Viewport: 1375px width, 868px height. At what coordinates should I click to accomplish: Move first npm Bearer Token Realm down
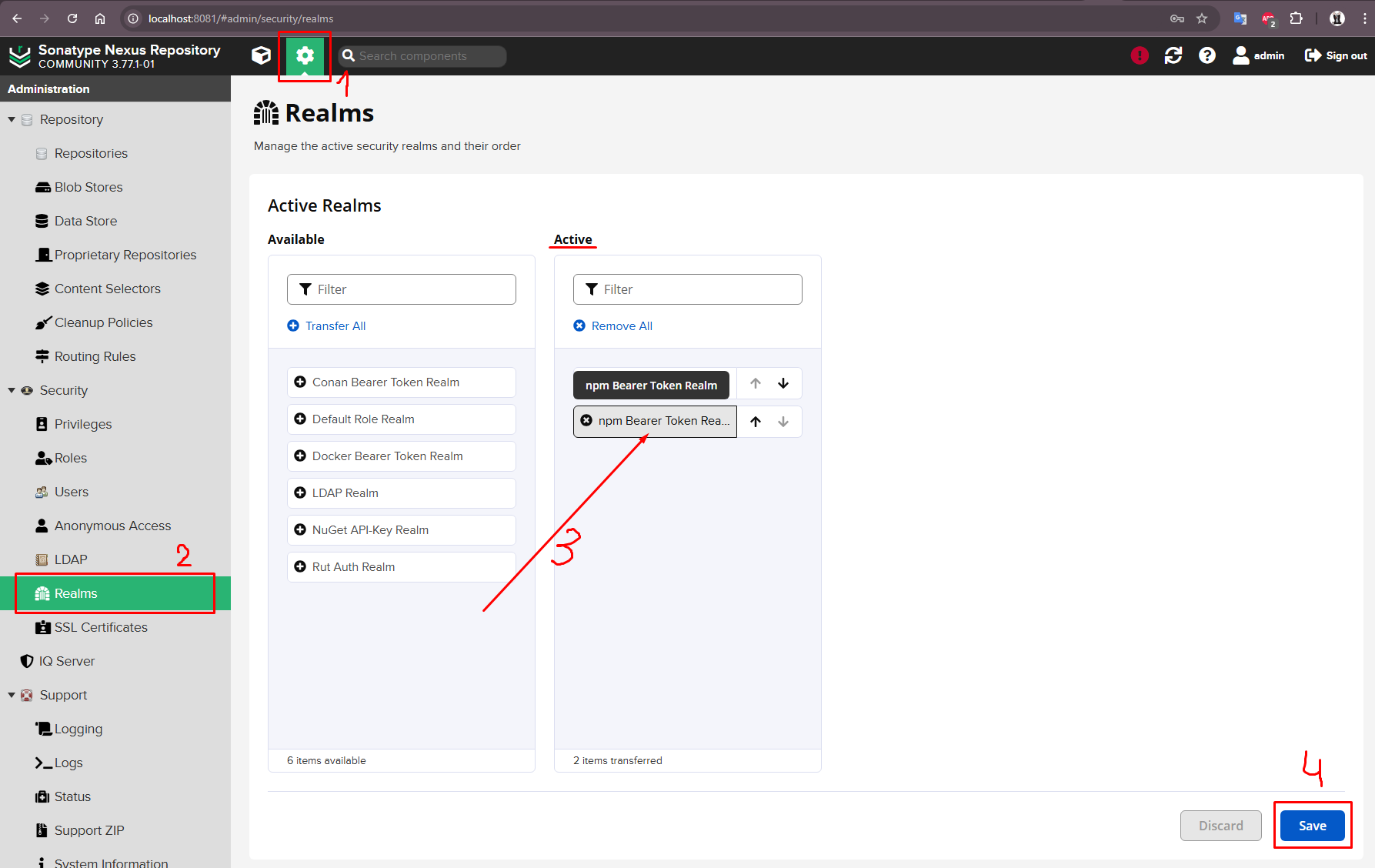[783, 383]
